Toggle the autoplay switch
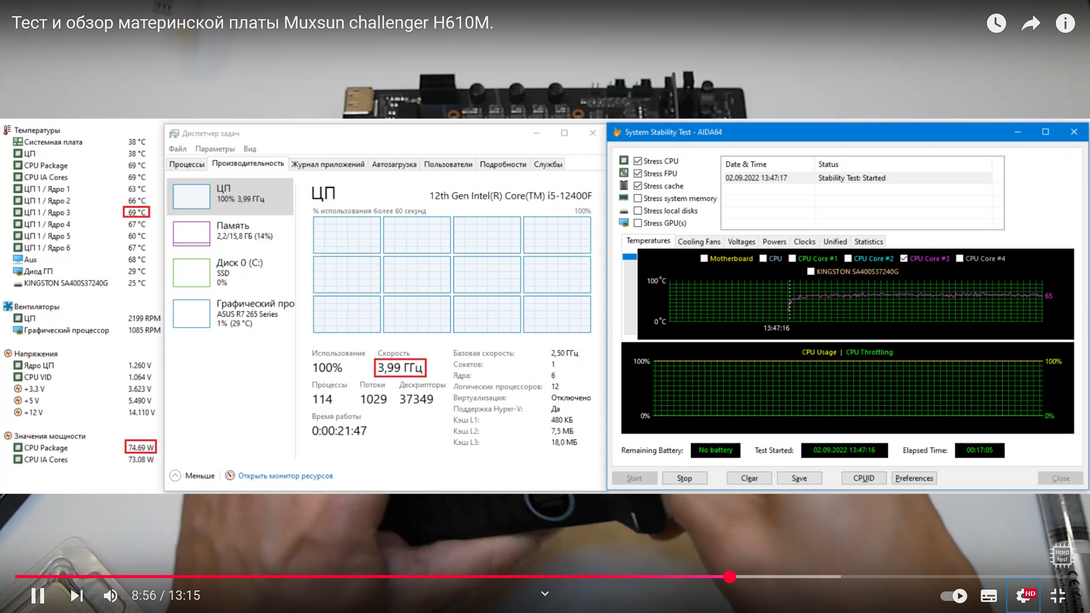 (x=954, y=596)
